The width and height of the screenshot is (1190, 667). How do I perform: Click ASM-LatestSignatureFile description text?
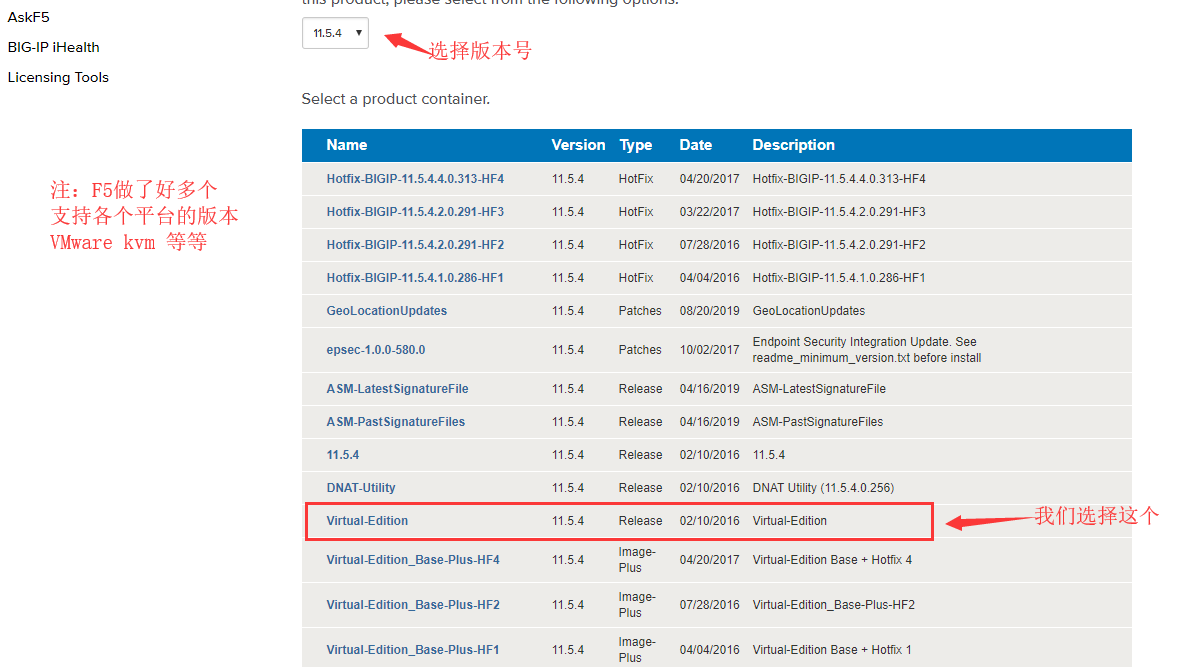tap(819, 389)
